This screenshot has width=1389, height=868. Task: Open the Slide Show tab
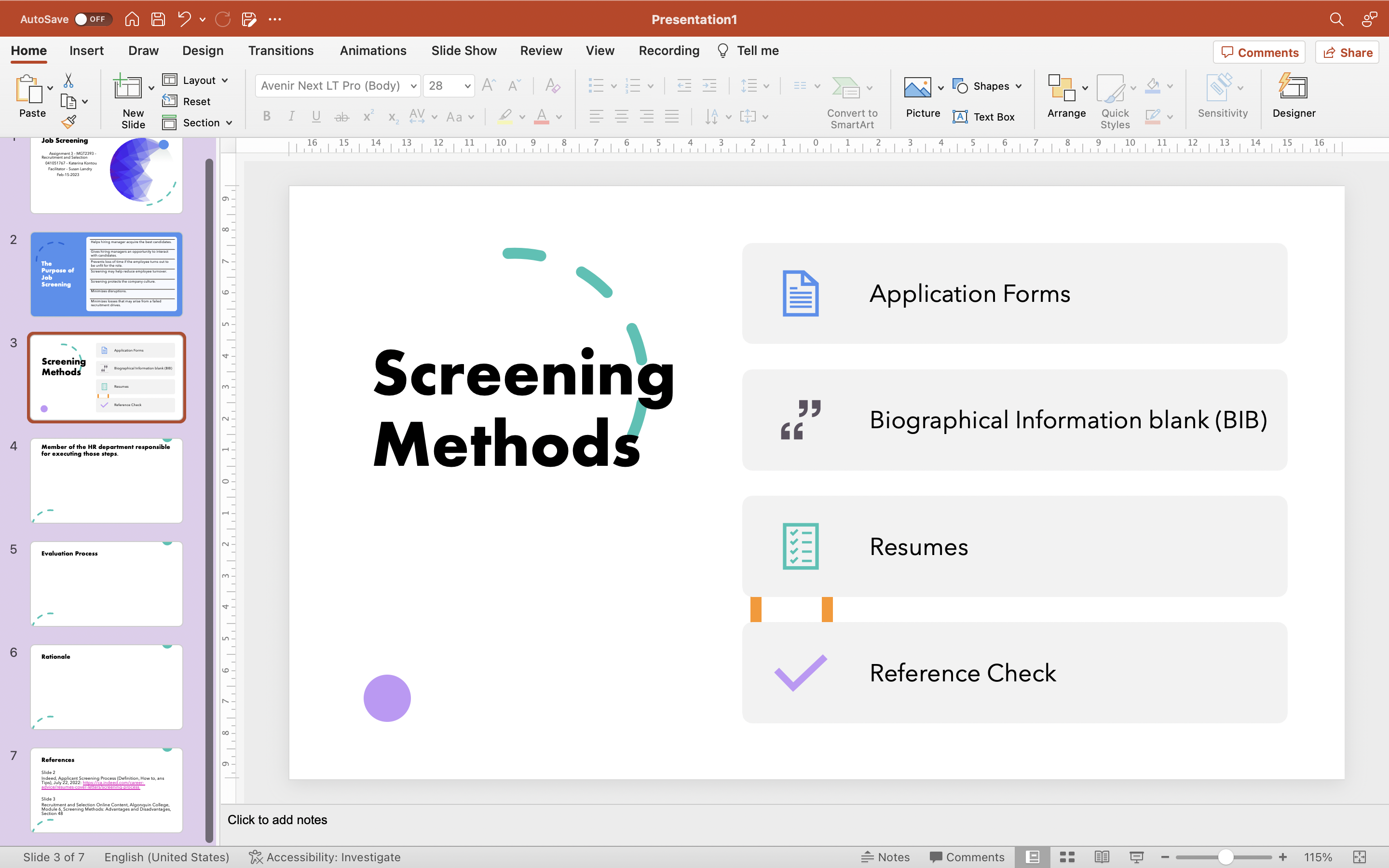tap(464, 51)
